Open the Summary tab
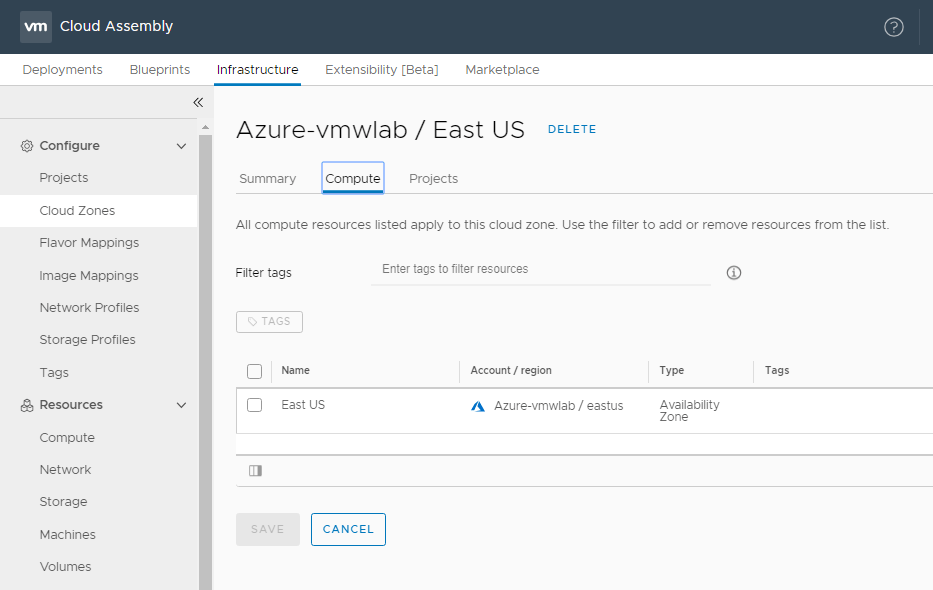933x590 pixels. (267, 179)
